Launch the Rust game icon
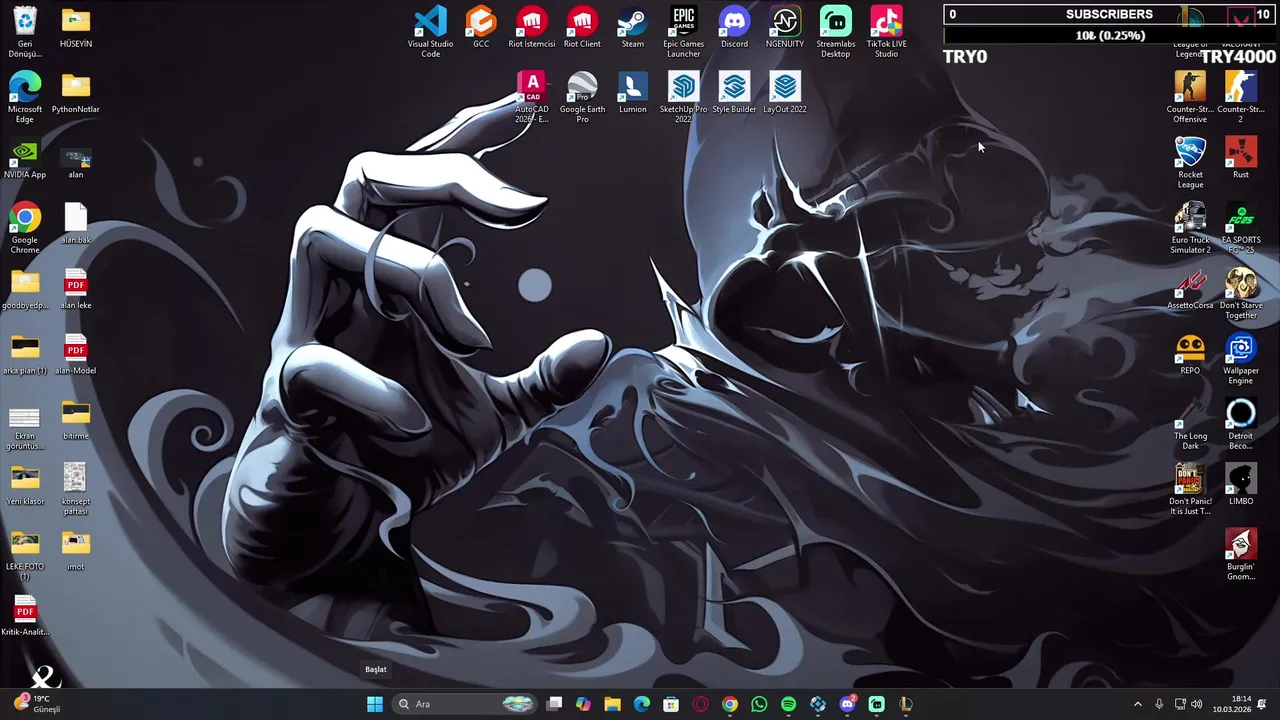Image resolution: width=1280 pixels, height=720 pixels. tap(1240, 158)
